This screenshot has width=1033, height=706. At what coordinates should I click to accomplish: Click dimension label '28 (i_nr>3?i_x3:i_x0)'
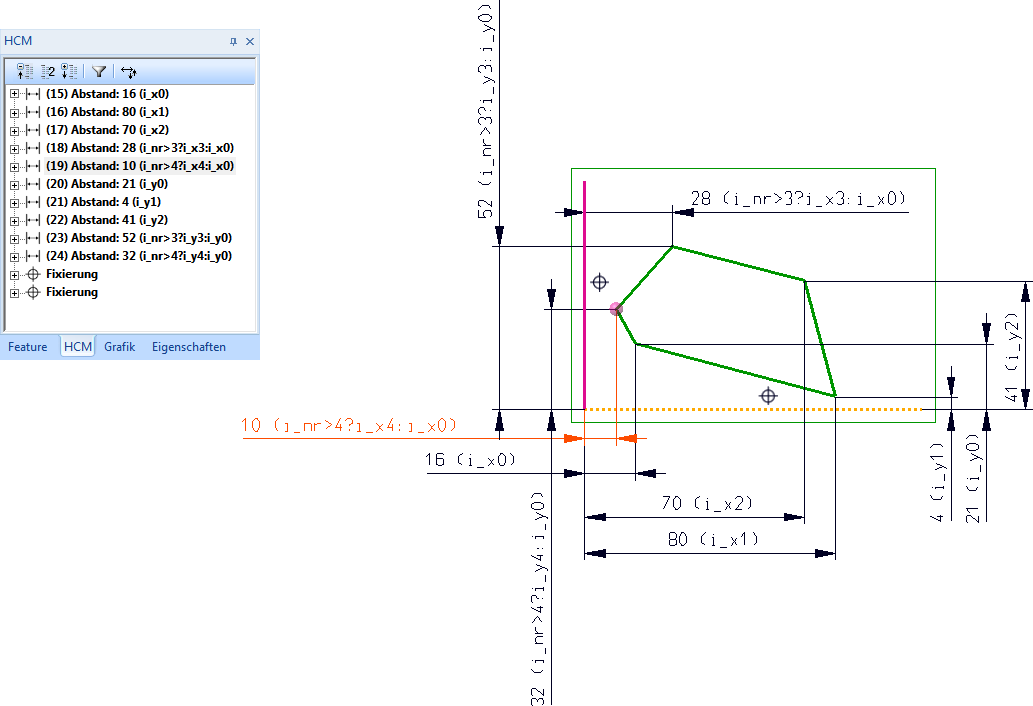[798, 199]
